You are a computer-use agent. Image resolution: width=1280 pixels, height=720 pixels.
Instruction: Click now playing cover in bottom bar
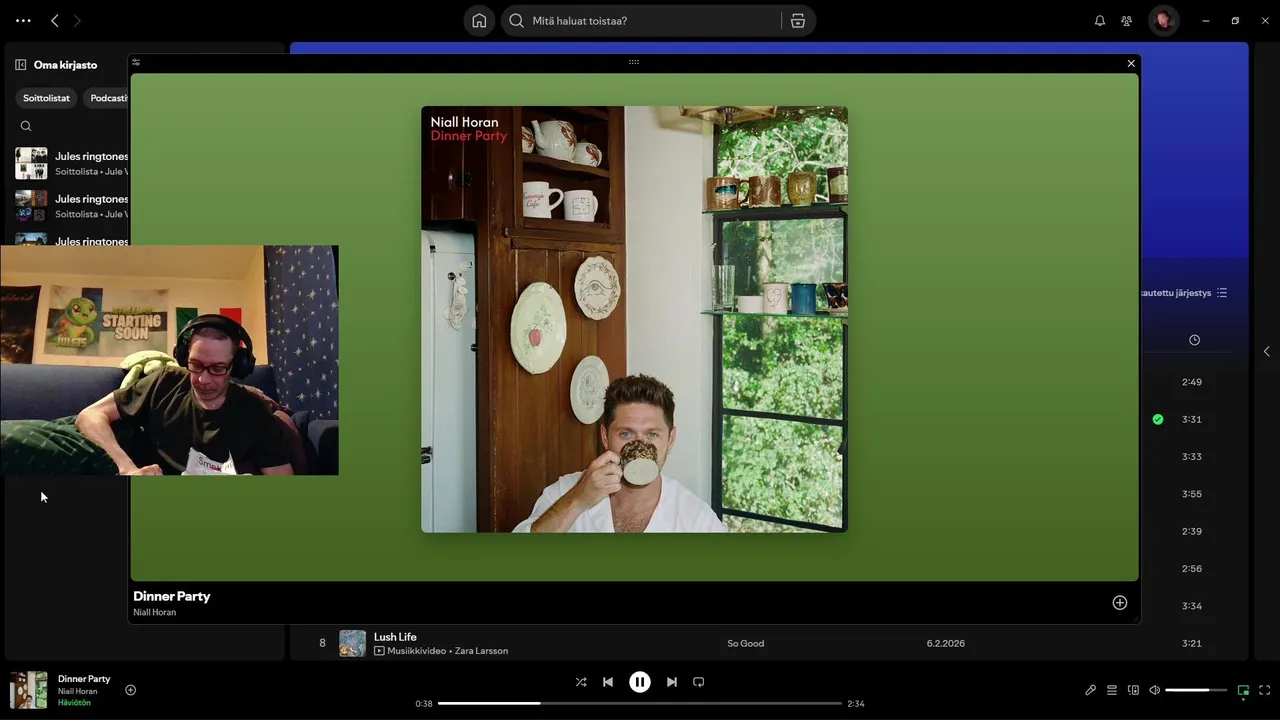click(x=28, y=690)
